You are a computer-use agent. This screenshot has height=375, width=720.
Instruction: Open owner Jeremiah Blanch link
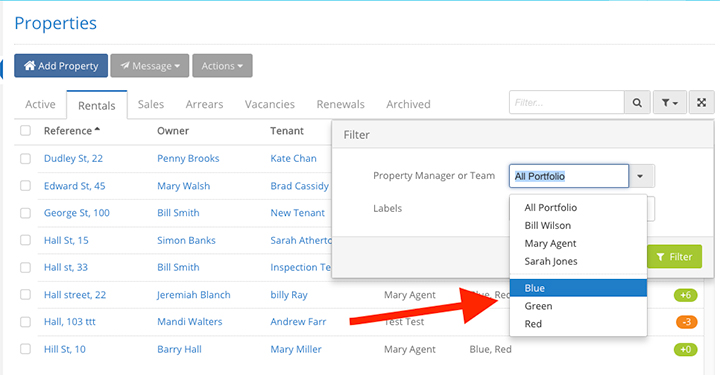[x=194, y=295]
